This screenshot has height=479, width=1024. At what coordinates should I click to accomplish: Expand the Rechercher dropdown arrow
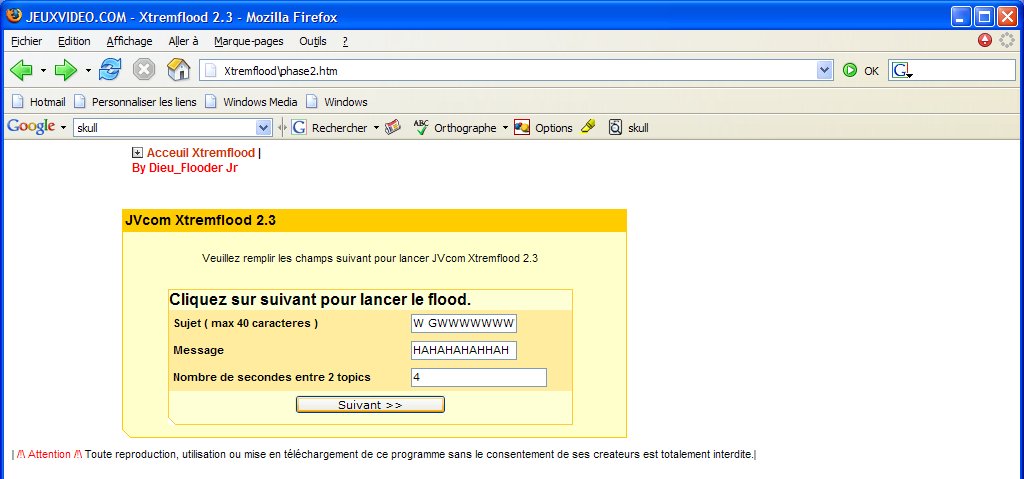(376, 128)
